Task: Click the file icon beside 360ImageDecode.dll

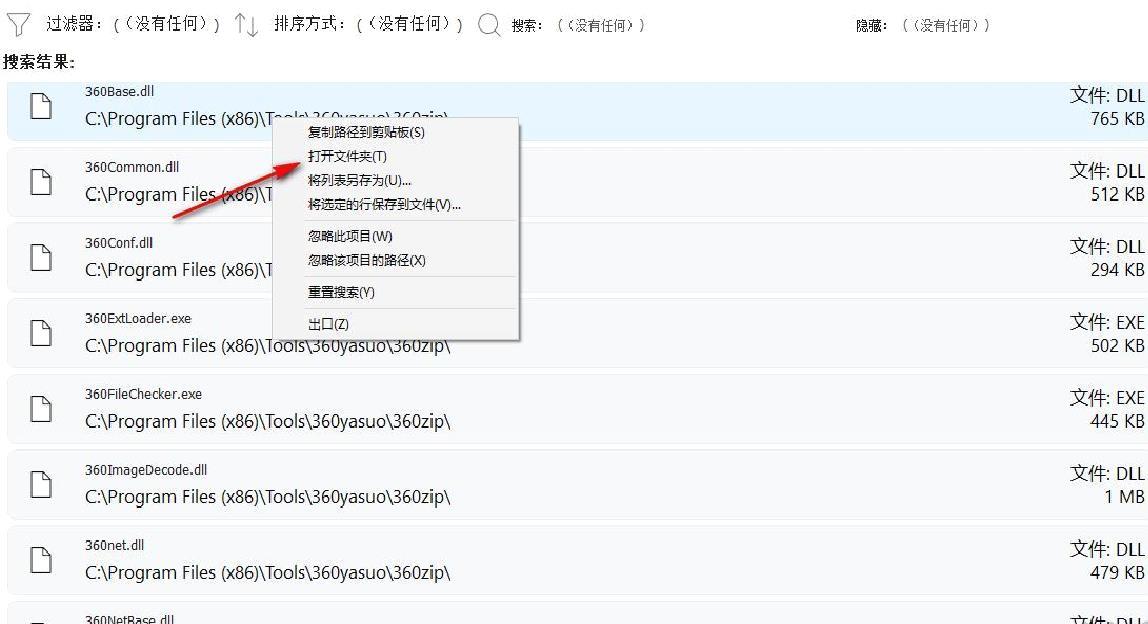Action: tap(41, 484)
